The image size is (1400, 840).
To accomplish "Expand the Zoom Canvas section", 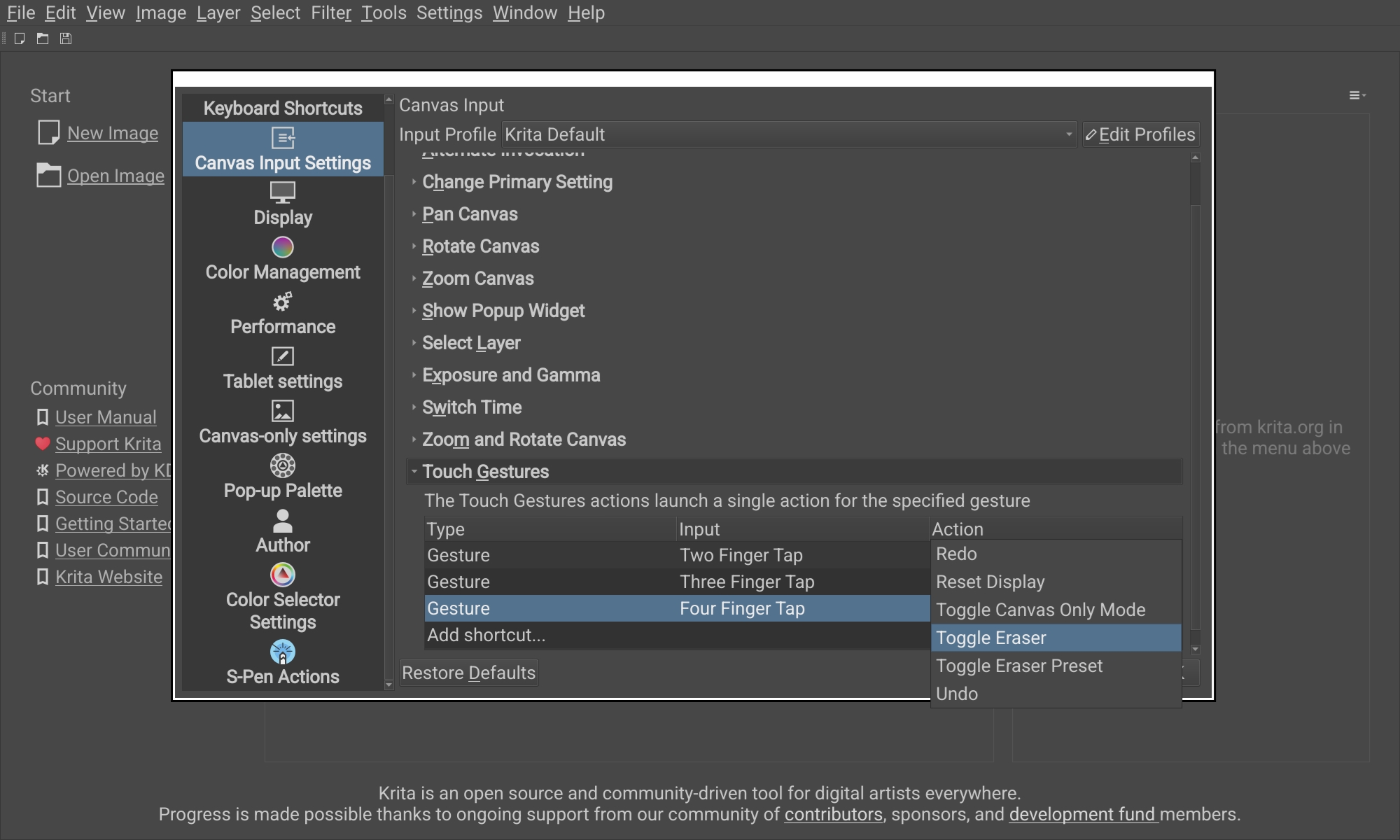I will 477,279.
